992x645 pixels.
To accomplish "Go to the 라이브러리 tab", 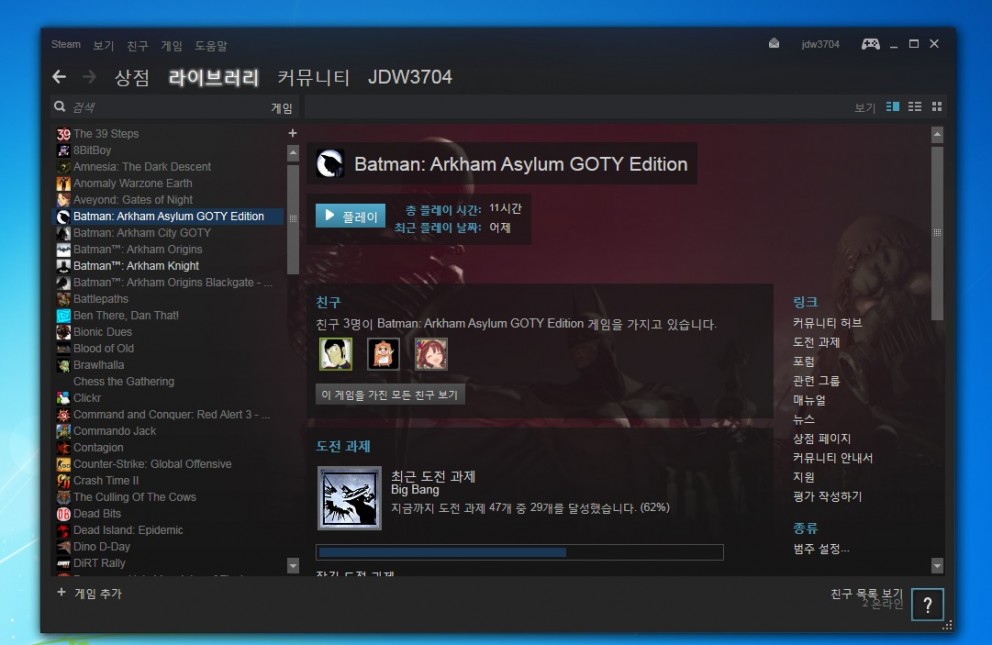I will tap(214, 77).
